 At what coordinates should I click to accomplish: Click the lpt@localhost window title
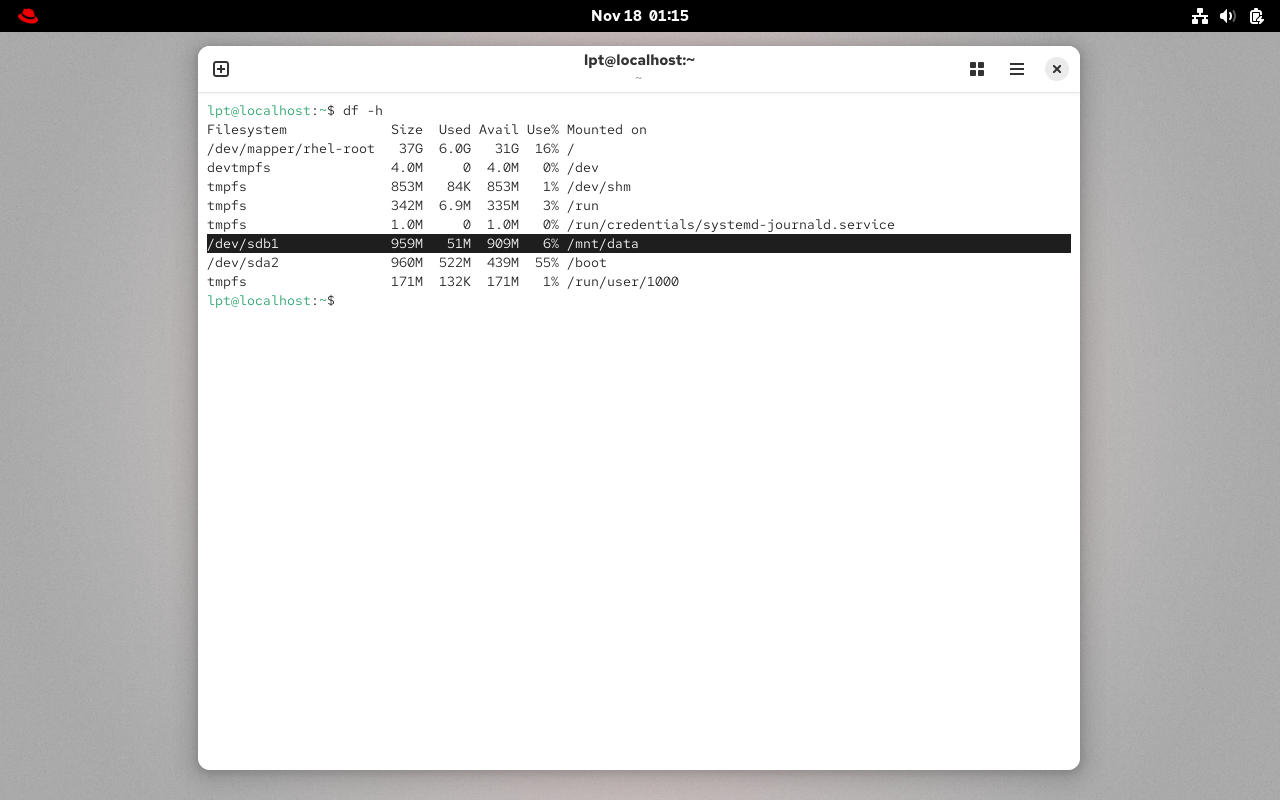coord(639,60)
